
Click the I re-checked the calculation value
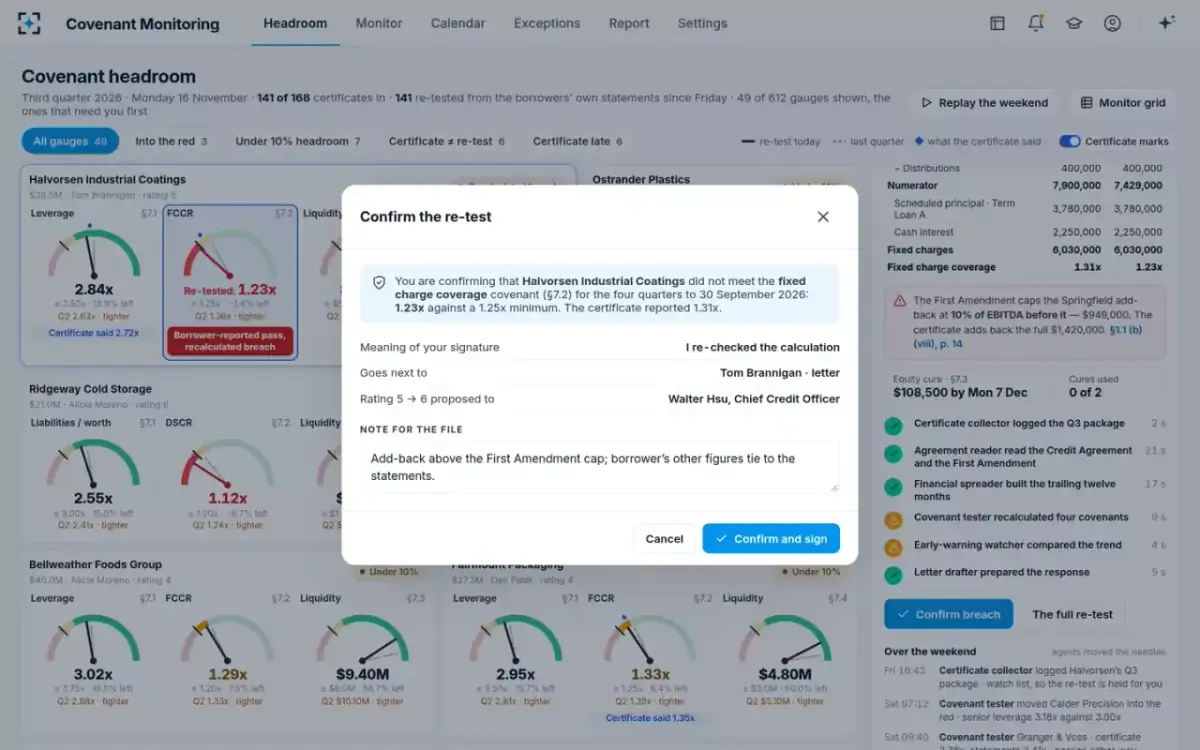coord(763,347)
